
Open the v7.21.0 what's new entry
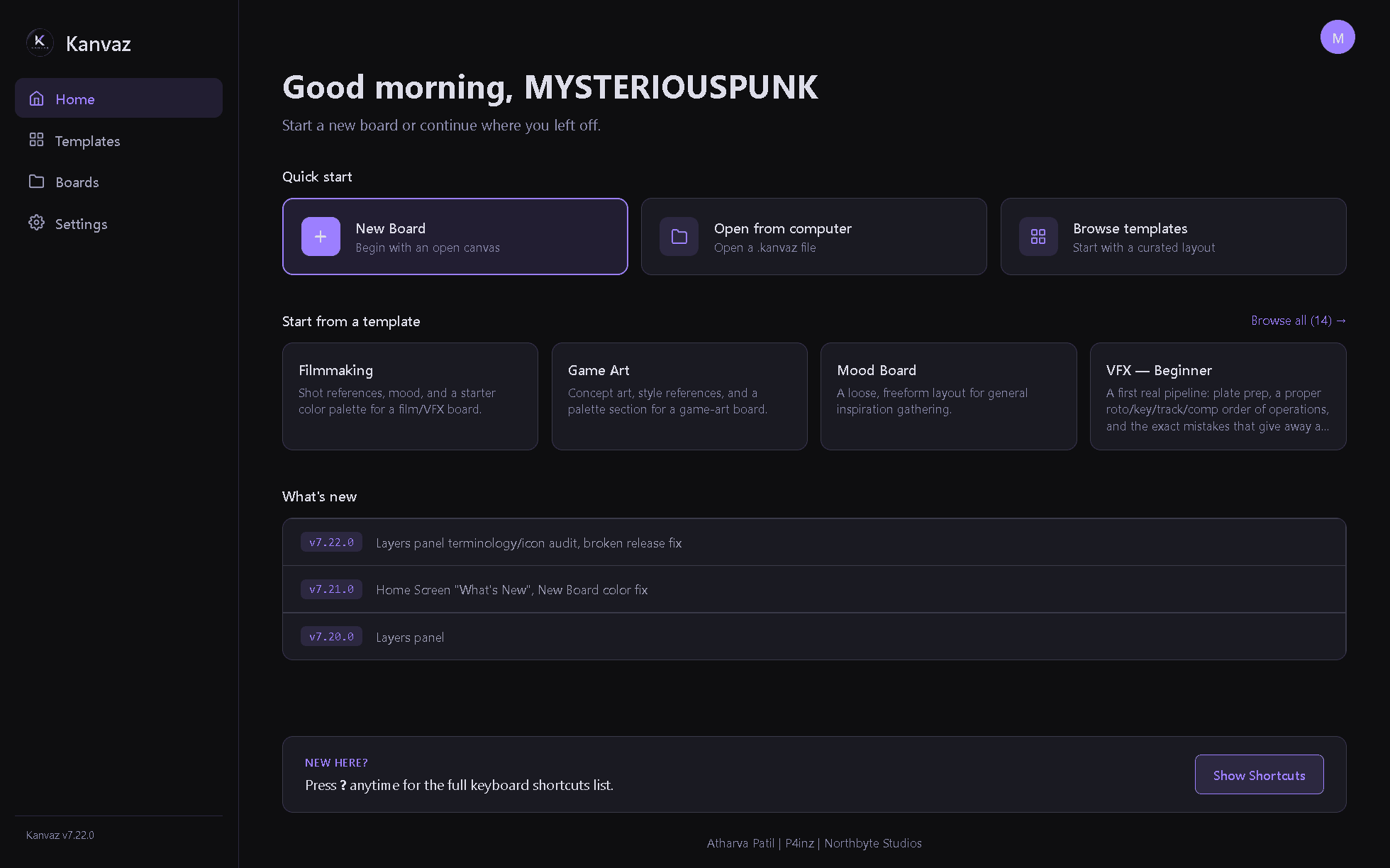coord(814,589)
